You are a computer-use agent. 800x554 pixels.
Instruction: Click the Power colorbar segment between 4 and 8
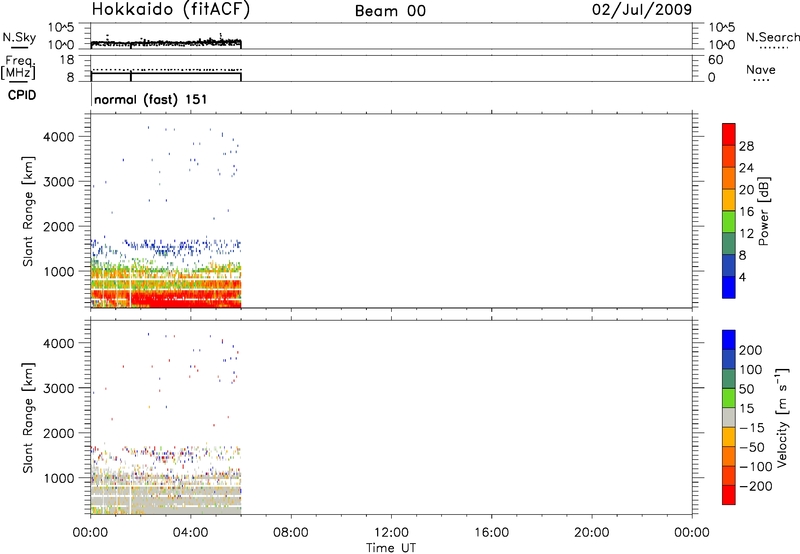coord(729,266)
